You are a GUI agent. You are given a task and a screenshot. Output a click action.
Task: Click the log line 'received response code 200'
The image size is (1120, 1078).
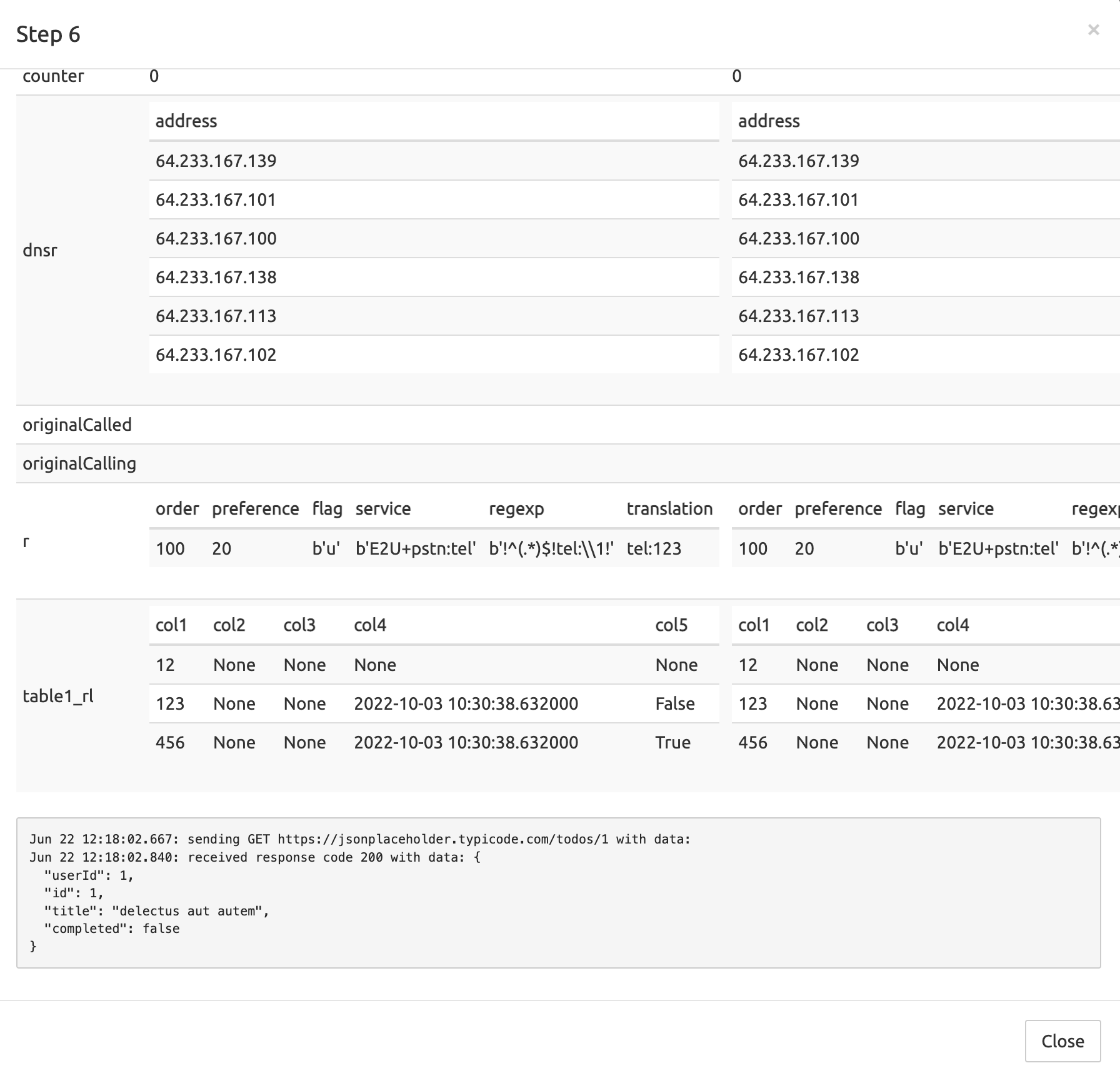pos(255,857)
